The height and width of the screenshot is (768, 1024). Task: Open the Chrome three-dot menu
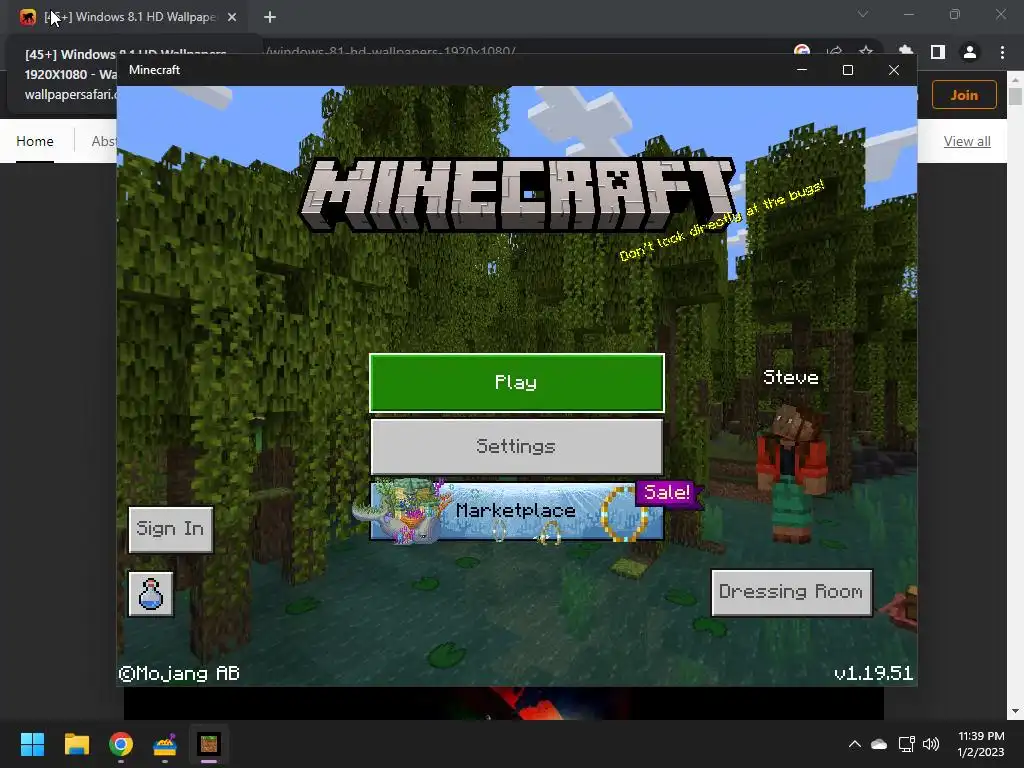(x=1002, y=52)
